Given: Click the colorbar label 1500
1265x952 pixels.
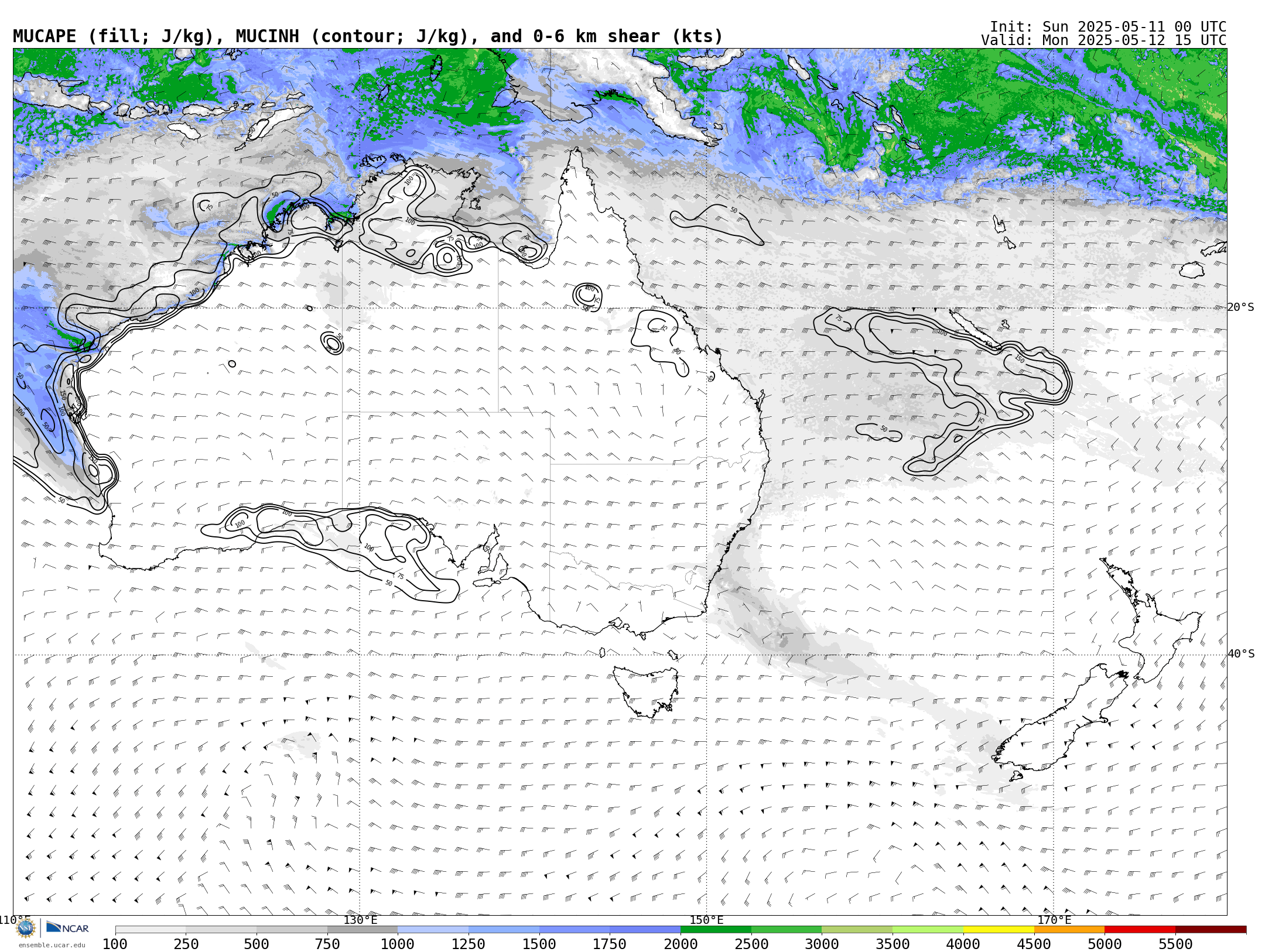Looking at the screenshot, I should pyautogui.click(x=539, y=944).
